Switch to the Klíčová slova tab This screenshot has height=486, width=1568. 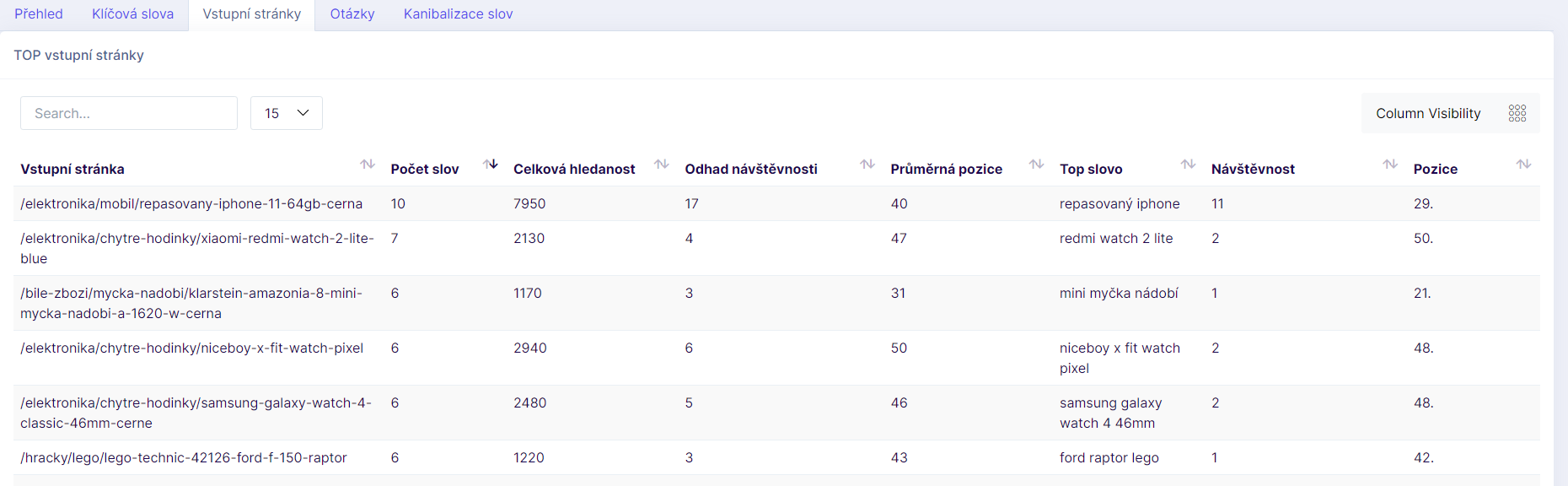tap(132, 13)
